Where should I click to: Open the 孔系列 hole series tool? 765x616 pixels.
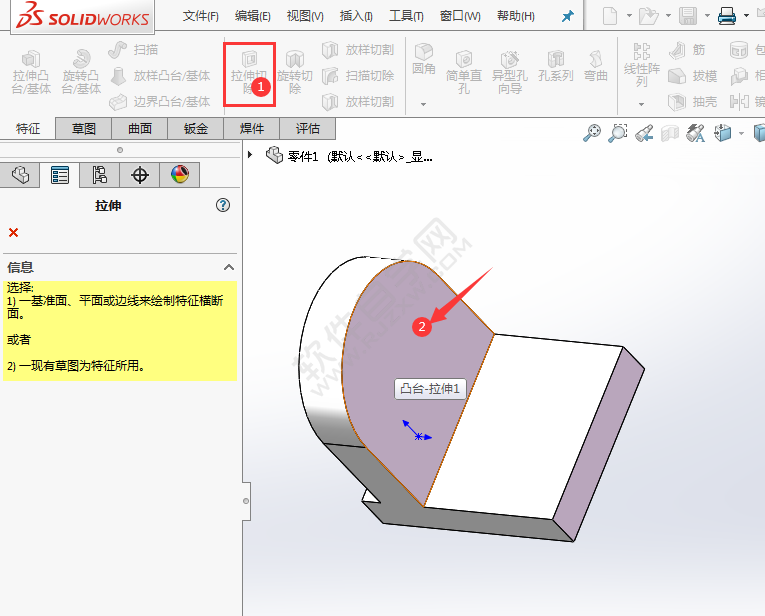point(555,66)
